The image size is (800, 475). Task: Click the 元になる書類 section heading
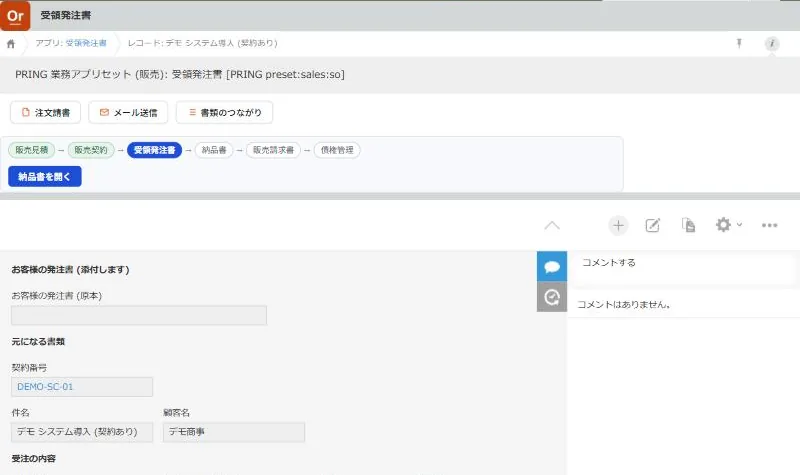38,341
